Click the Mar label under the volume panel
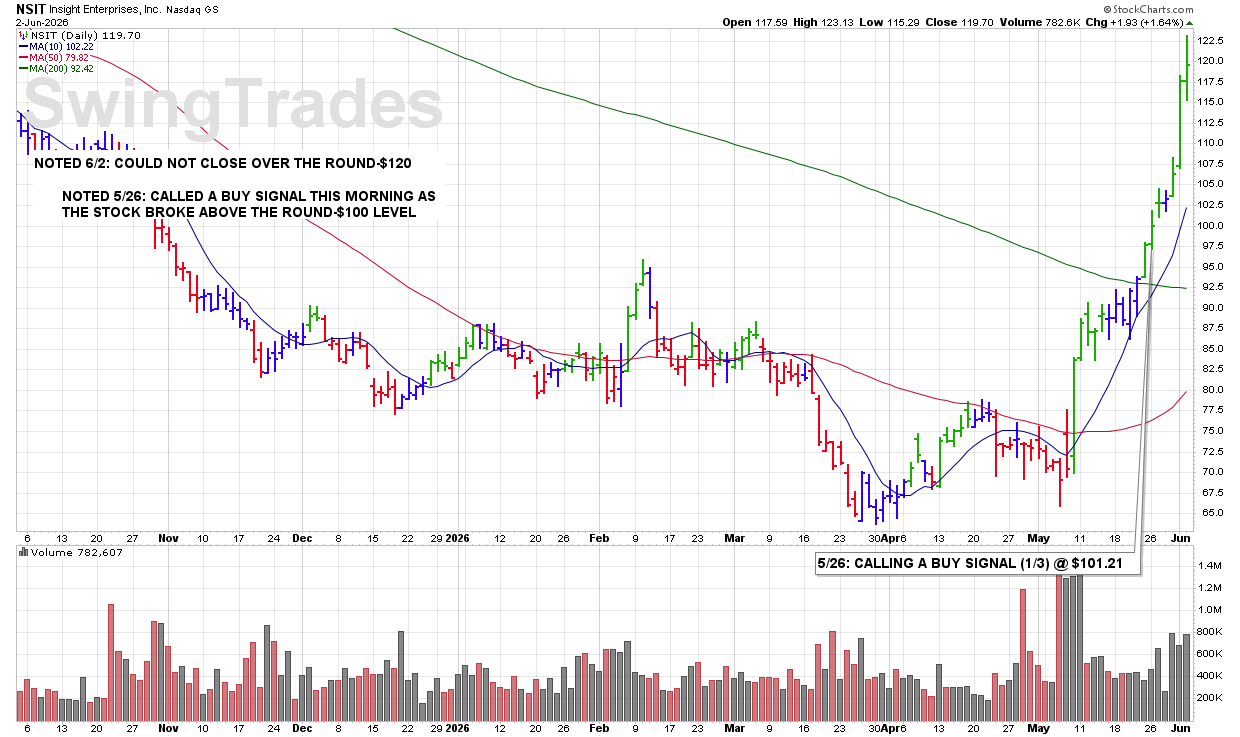 tap(735, 729)
